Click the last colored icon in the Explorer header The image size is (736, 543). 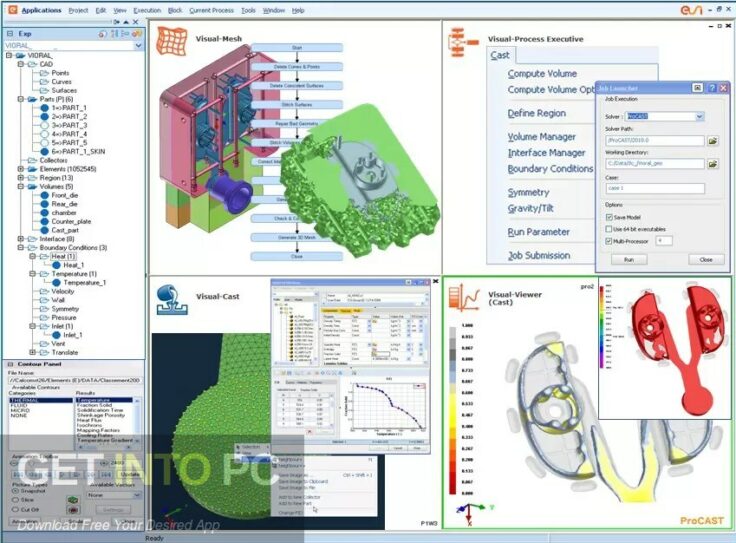[x=137, y=34]
